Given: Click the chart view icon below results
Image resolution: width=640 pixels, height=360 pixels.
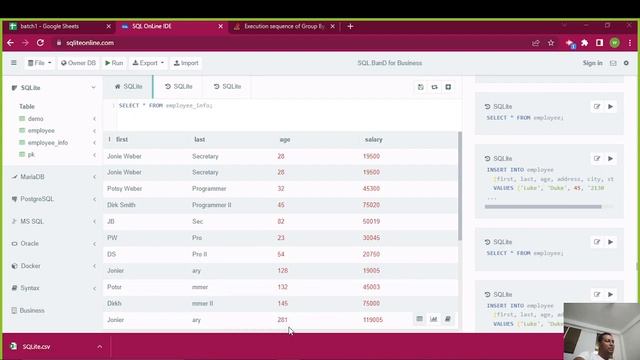Looking at the screenshot, I should point(433,319).
